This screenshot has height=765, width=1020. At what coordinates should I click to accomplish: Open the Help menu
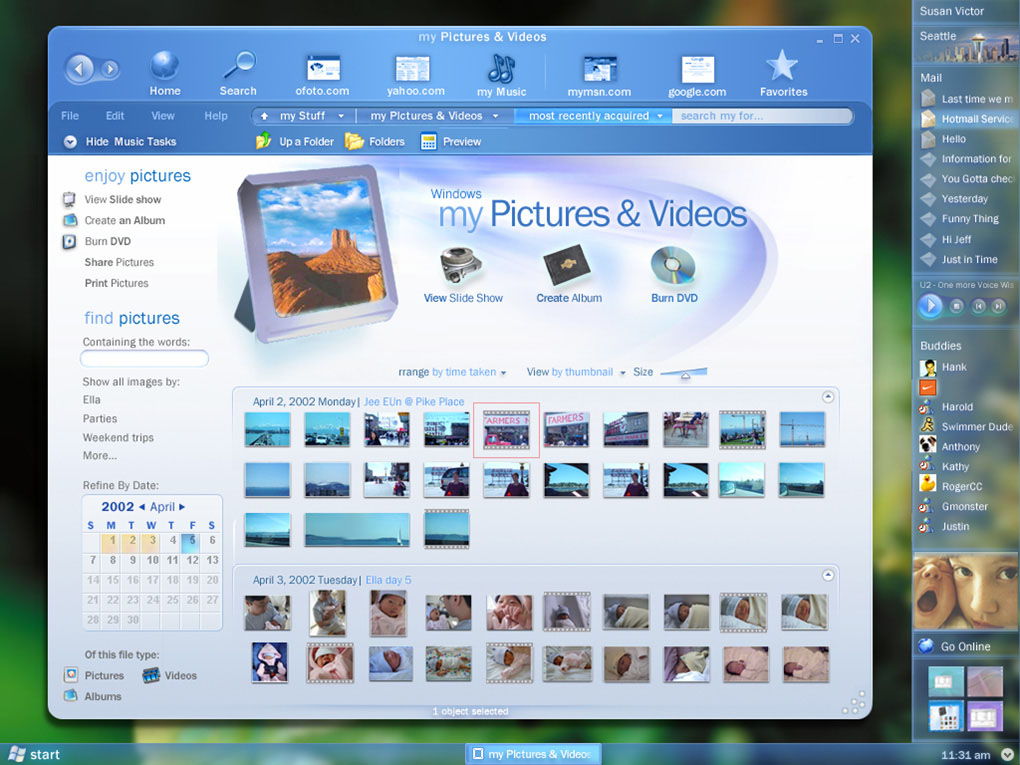click(x=216, y=116)
